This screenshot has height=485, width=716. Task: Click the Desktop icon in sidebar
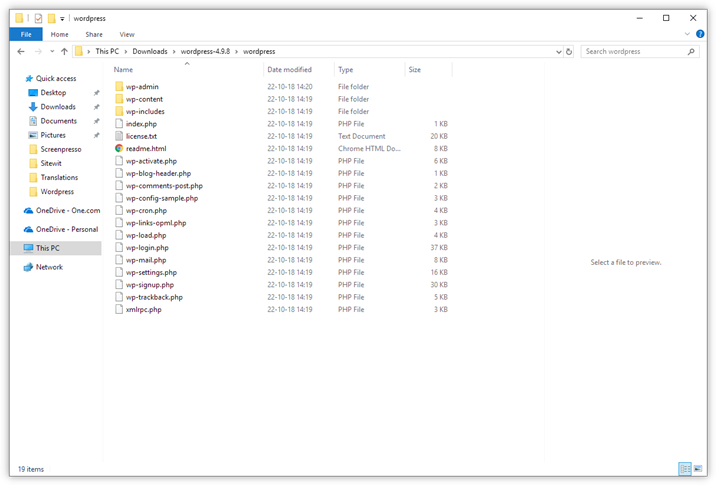click(x=33, y=93)
